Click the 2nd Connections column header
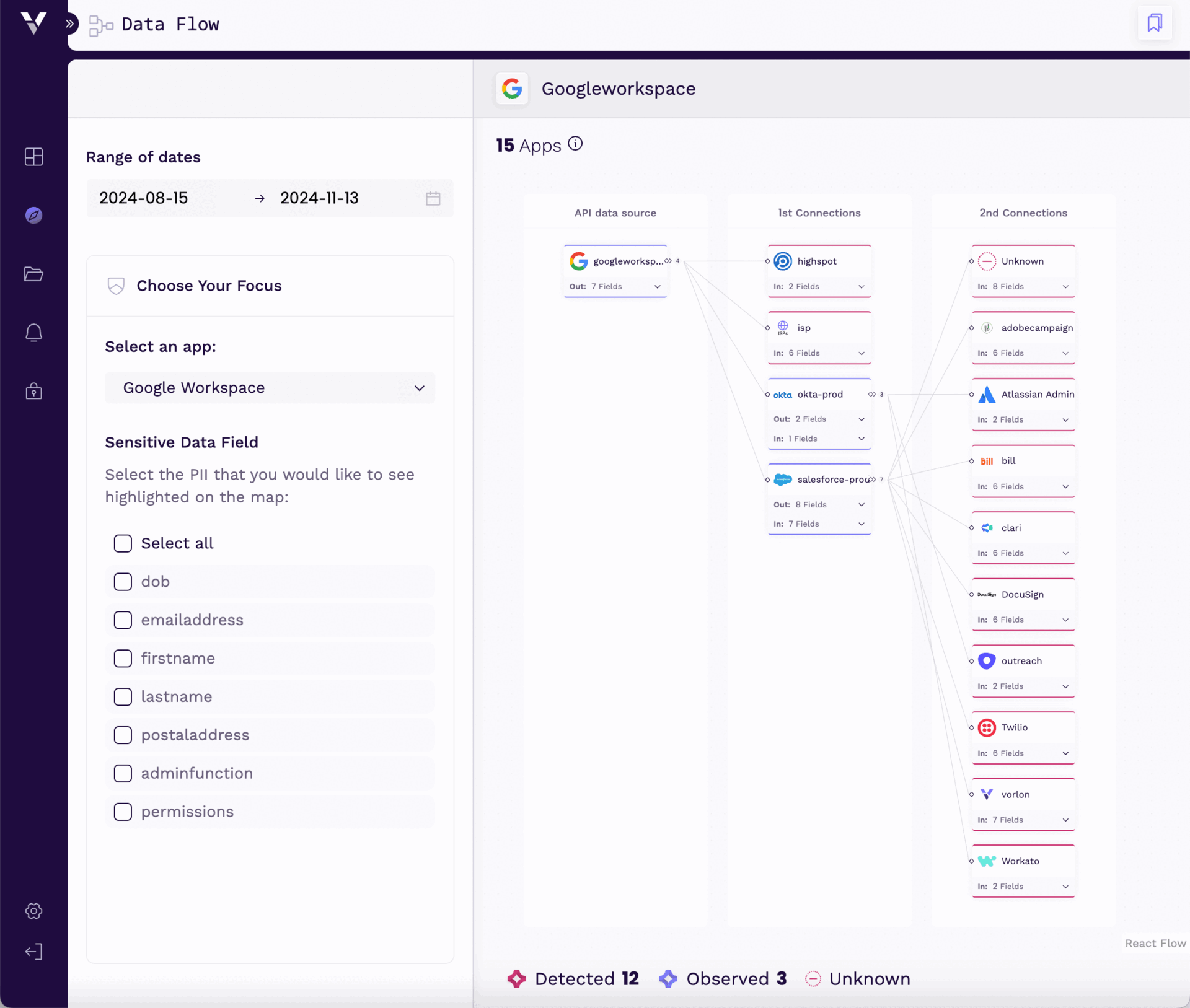Viewport: 1190px width, 1008px height. [1023, 213]
